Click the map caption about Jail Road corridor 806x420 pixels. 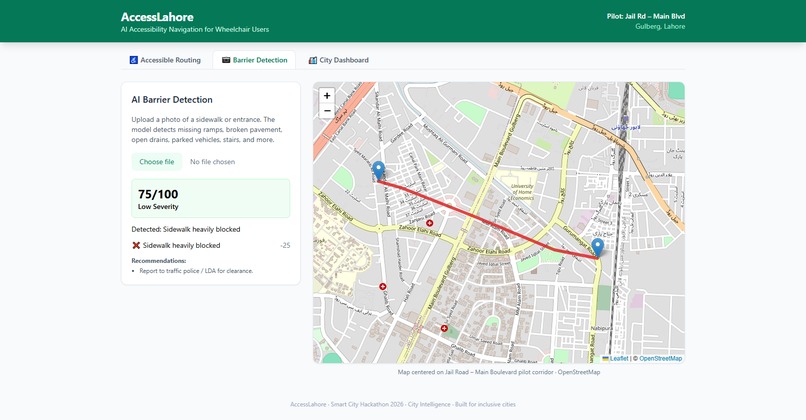[499, 372]
